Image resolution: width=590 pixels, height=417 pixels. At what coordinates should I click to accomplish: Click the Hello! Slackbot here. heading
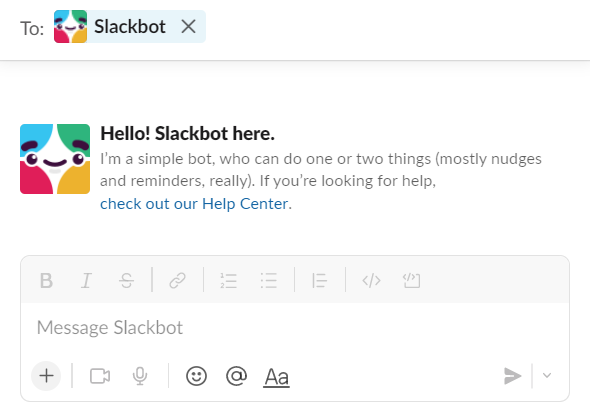pos(187,134)
